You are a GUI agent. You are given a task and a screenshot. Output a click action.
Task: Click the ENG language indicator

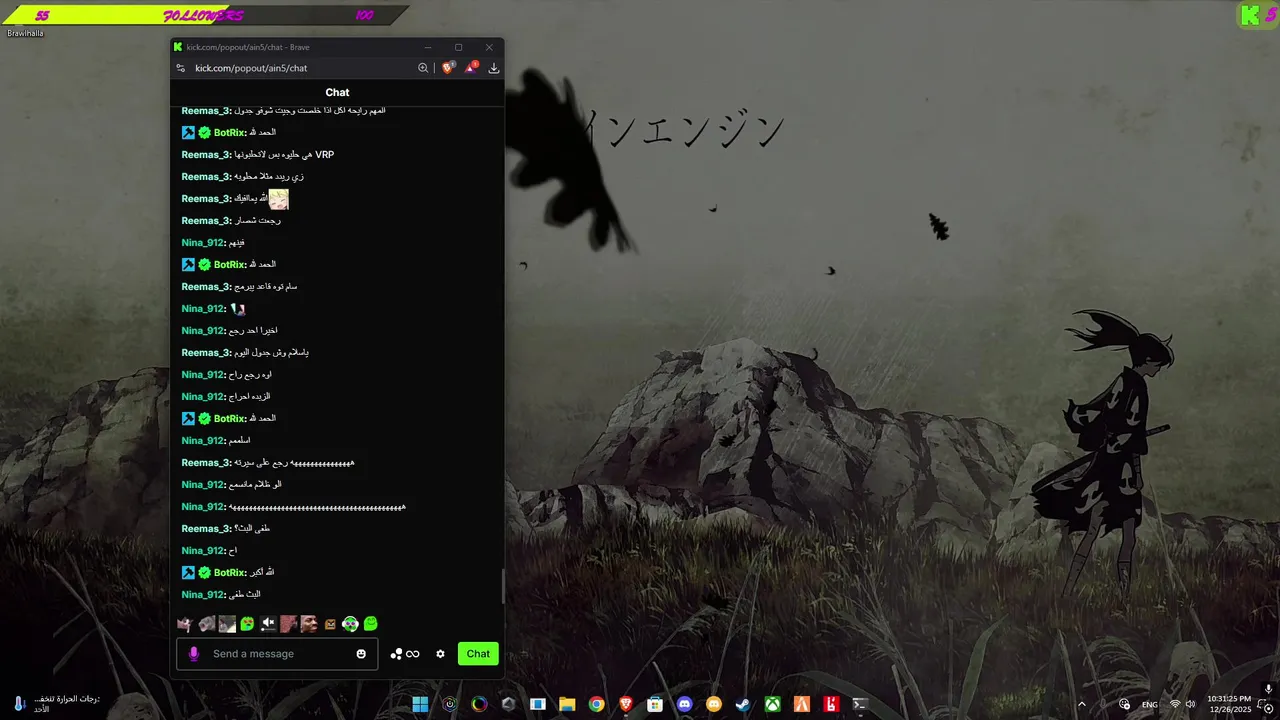tap(1150, 705)
